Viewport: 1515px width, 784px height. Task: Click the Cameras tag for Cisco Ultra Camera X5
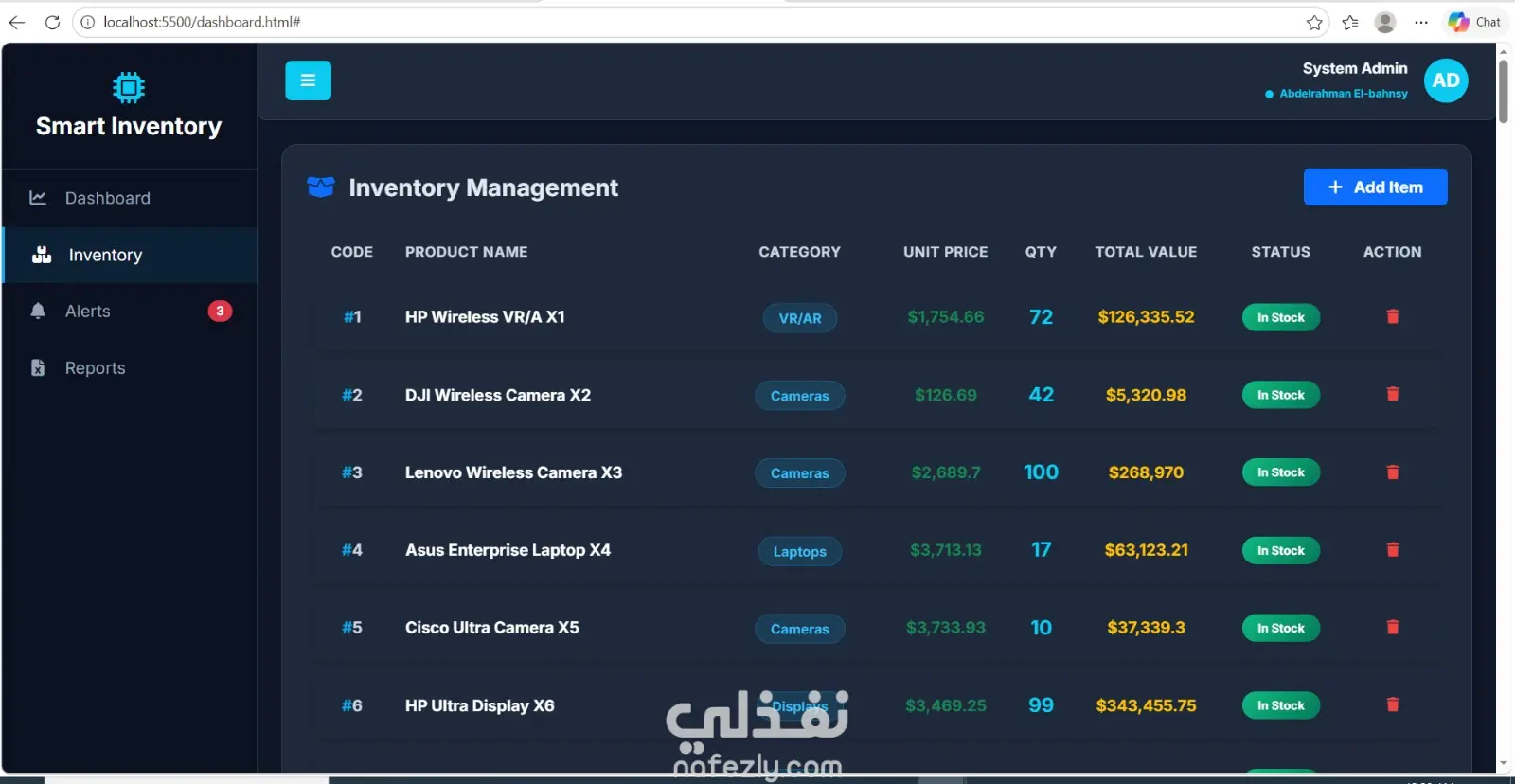pyautogui.click(x=800, y=629)
